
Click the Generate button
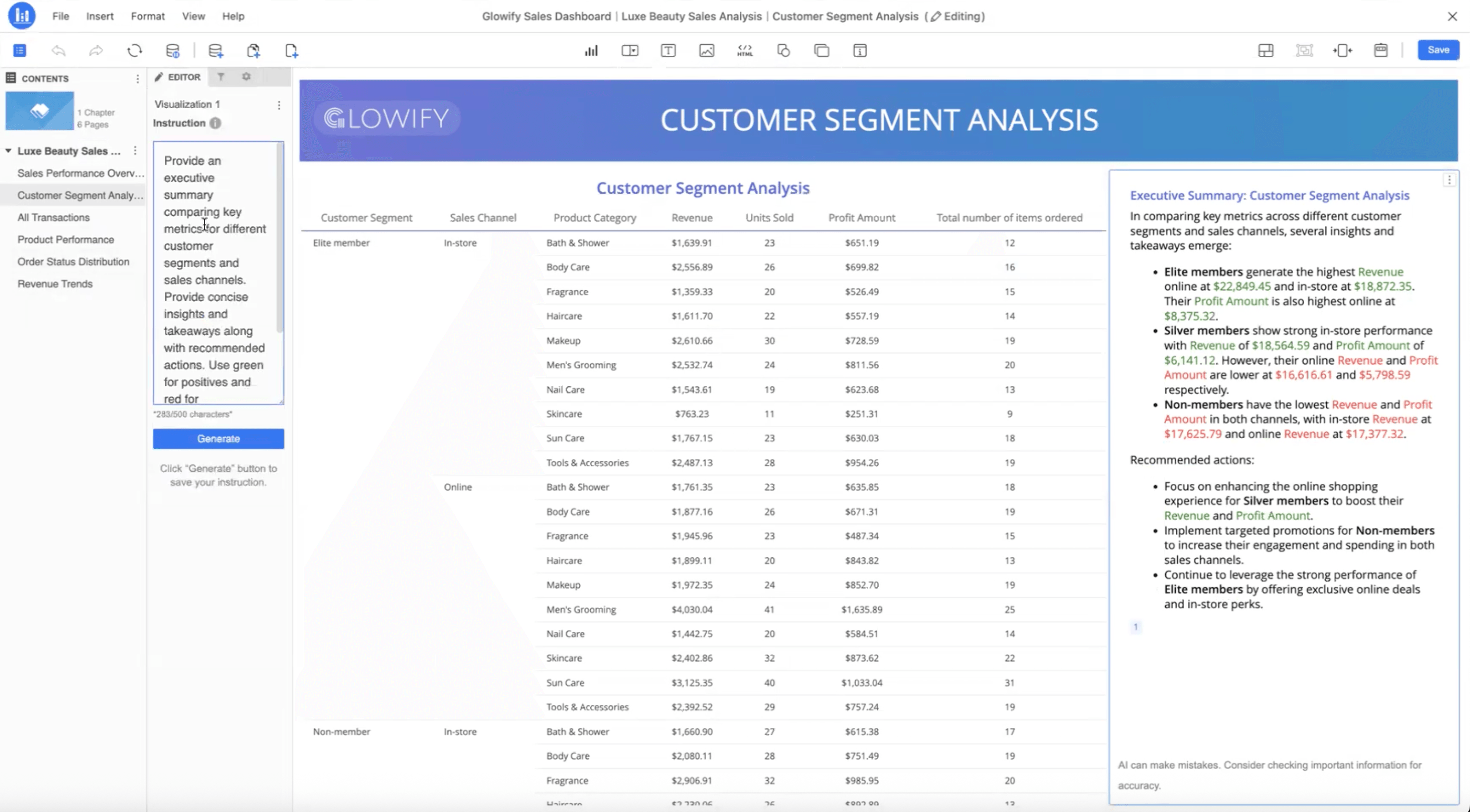(218, 439)
